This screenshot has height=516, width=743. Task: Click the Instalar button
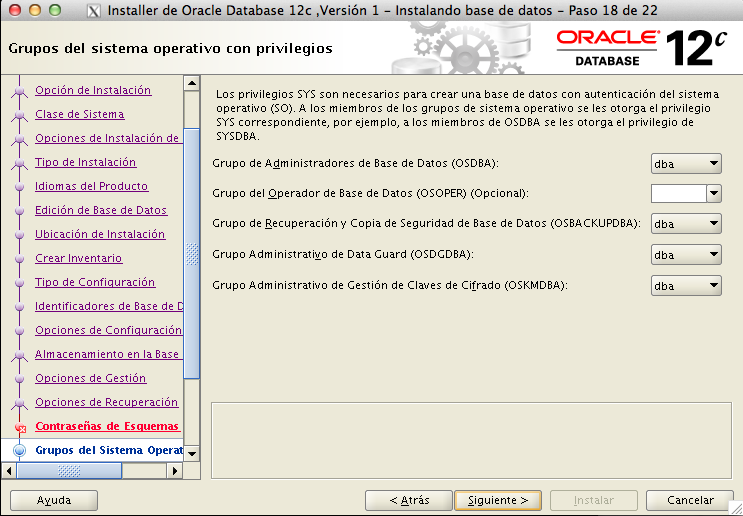pyautogui.click(x=594, y=500)
